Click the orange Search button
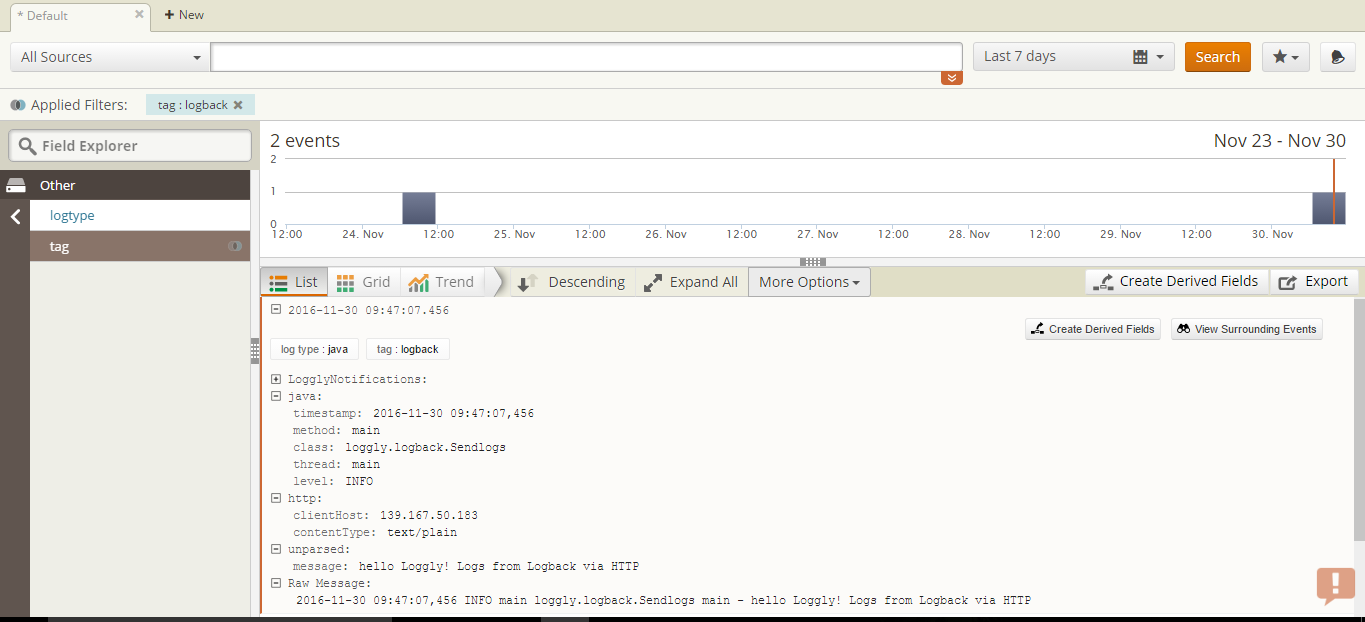 tap(1217, 57)
